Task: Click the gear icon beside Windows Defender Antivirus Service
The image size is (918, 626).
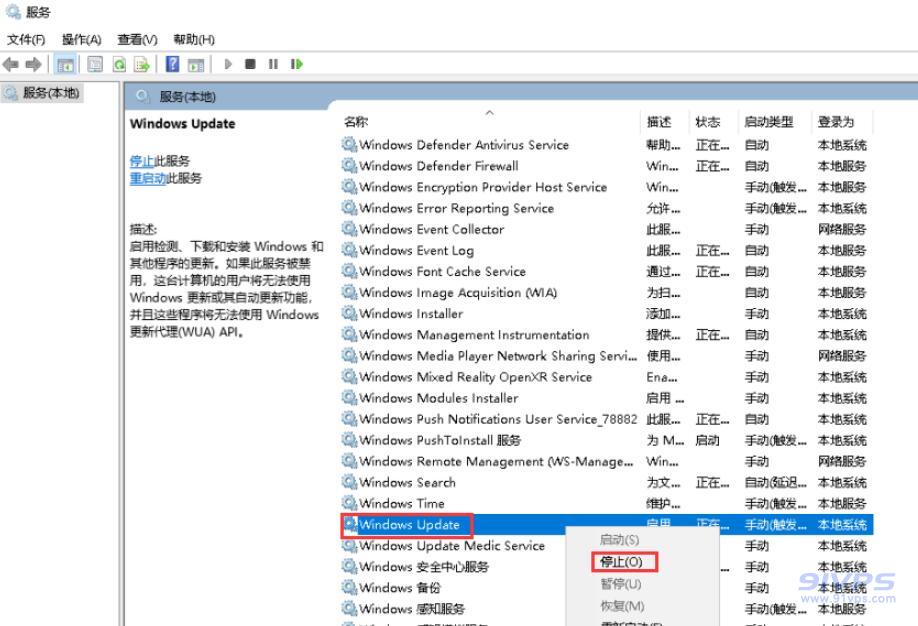Action: 350,144
